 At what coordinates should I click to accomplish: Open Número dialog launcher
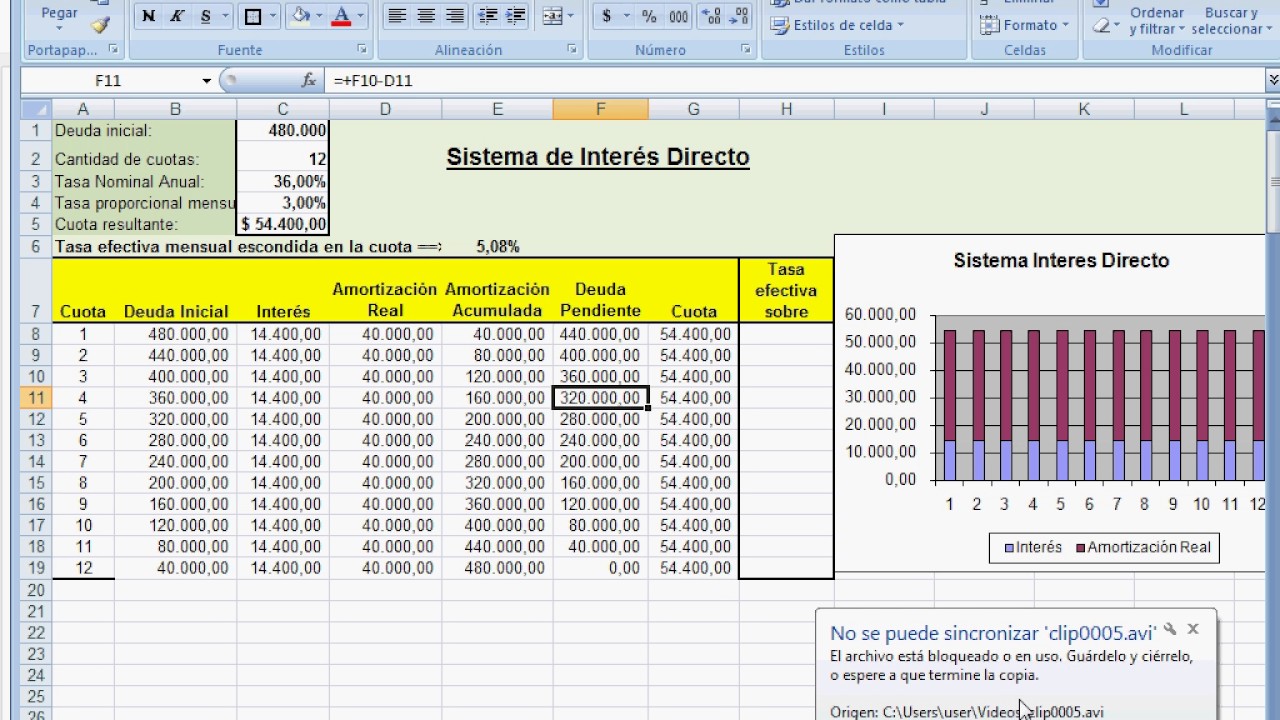pyautogui.click(x=745, y=49)
